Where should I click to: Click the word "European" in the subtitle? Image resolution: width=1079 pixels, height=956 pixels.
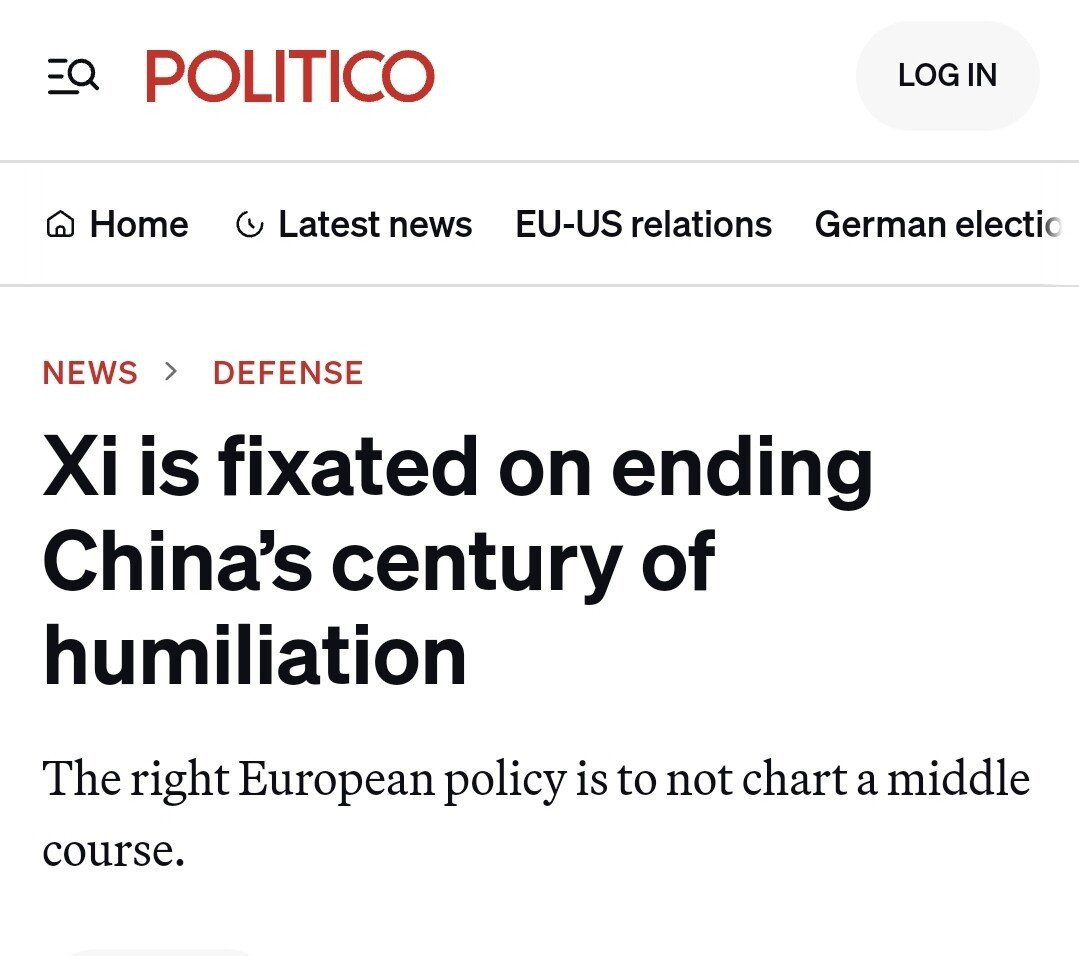click(336, 780)
